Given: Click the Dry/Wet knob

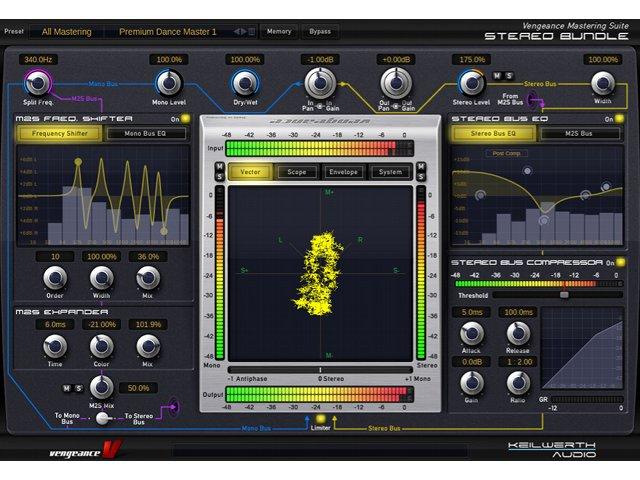Looking at the screenshot, I should pyautogui.click(x=244, y=82).
